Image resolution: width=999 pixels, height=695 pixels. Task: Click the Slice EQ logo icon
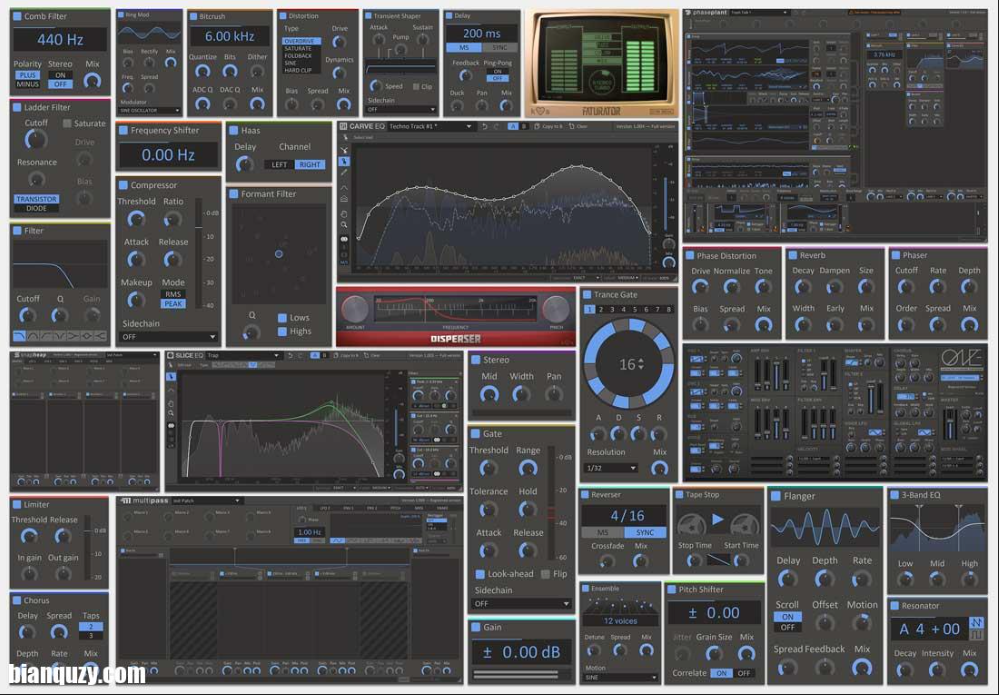170,355
